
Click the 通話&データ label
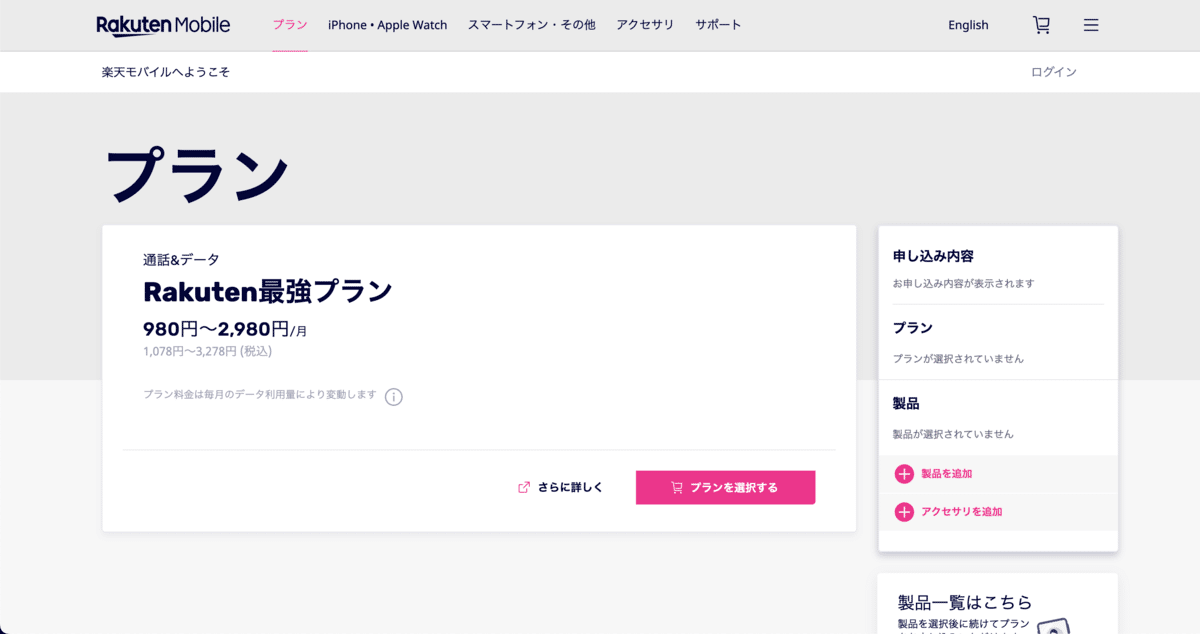tap(181, 259)
